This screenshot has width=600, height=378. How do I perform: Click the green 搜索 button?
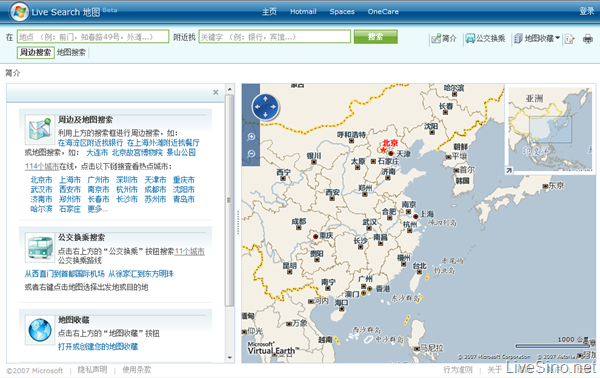click(x=375, y=37)
